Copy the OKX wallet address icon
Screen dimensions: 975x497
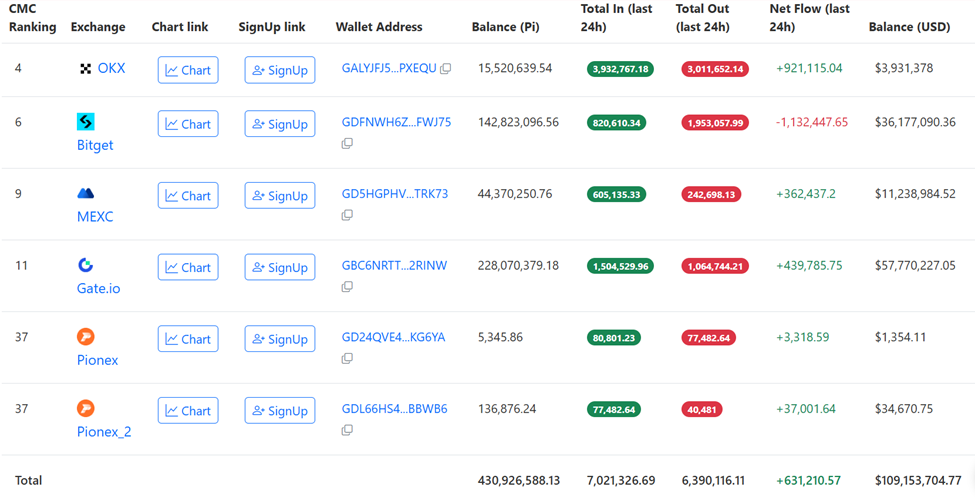tap(446, 69)
